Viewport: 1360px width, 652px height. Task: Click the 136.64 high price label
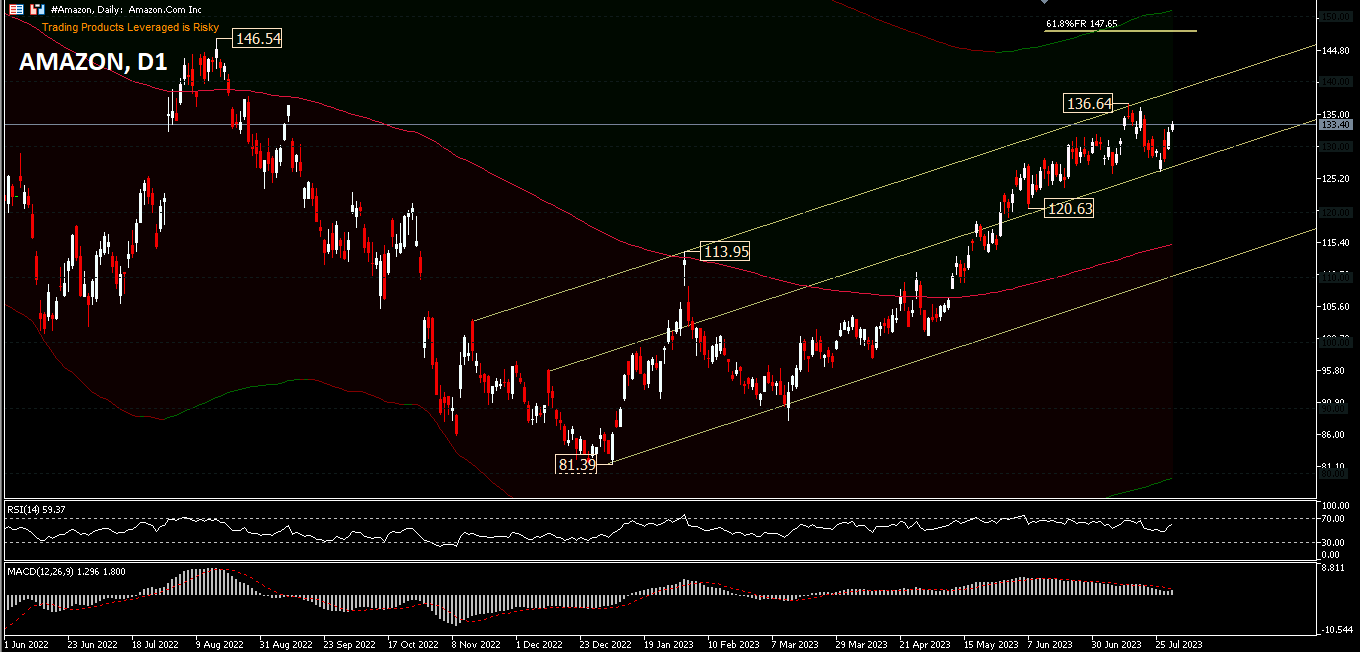(1089, 103)
